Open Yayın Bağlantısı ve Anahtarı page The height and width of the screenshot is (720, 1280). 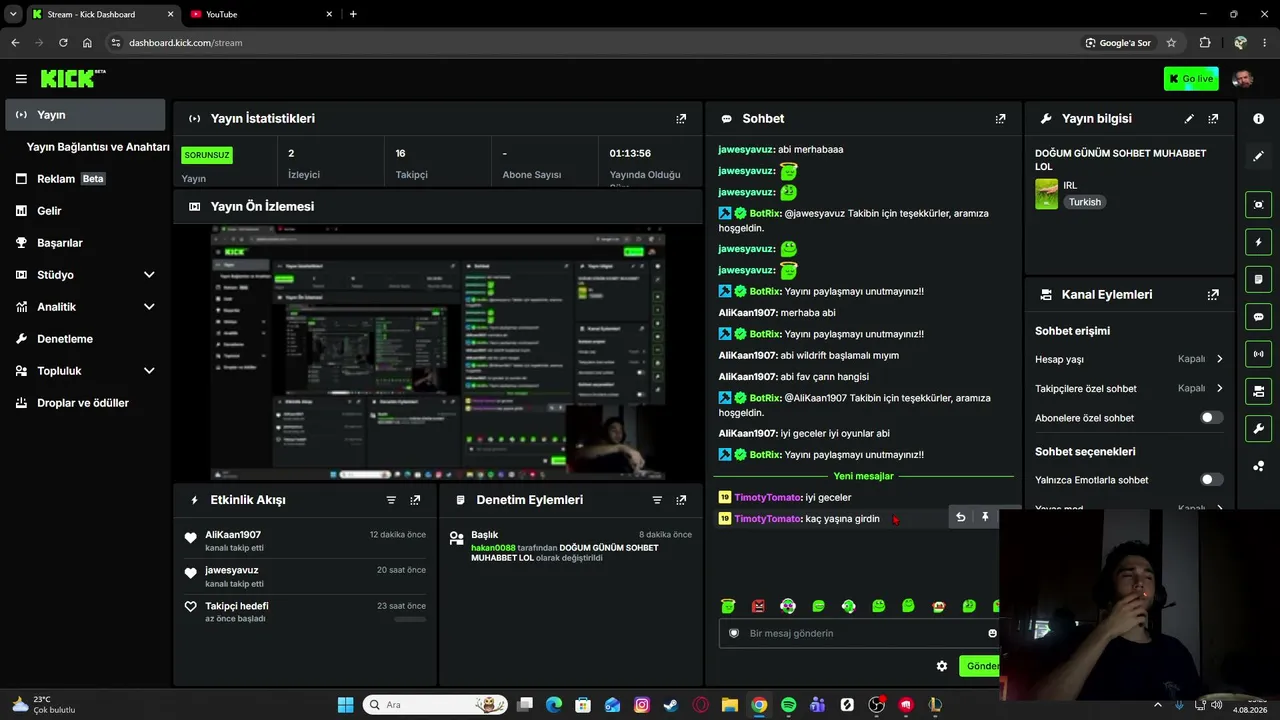coord(98,147)
